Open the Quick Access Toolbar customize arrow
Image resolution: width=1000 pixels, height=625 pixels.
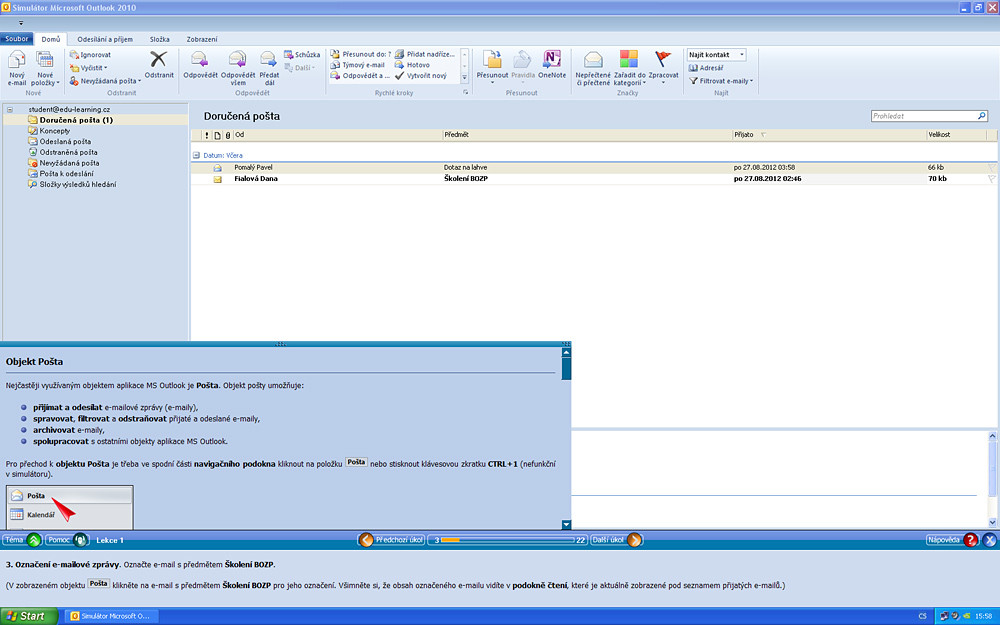[21, 23]
